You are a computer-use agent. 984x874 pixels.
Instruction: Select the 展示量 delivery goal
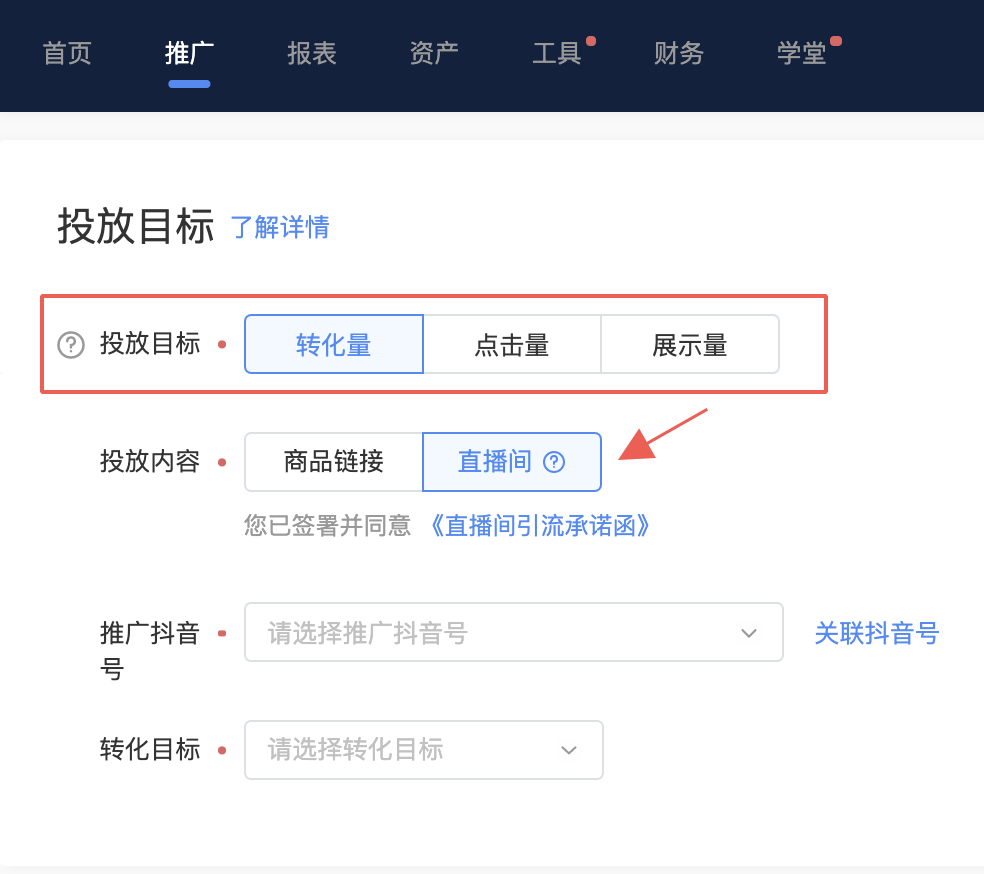click(x=690, y=344)
